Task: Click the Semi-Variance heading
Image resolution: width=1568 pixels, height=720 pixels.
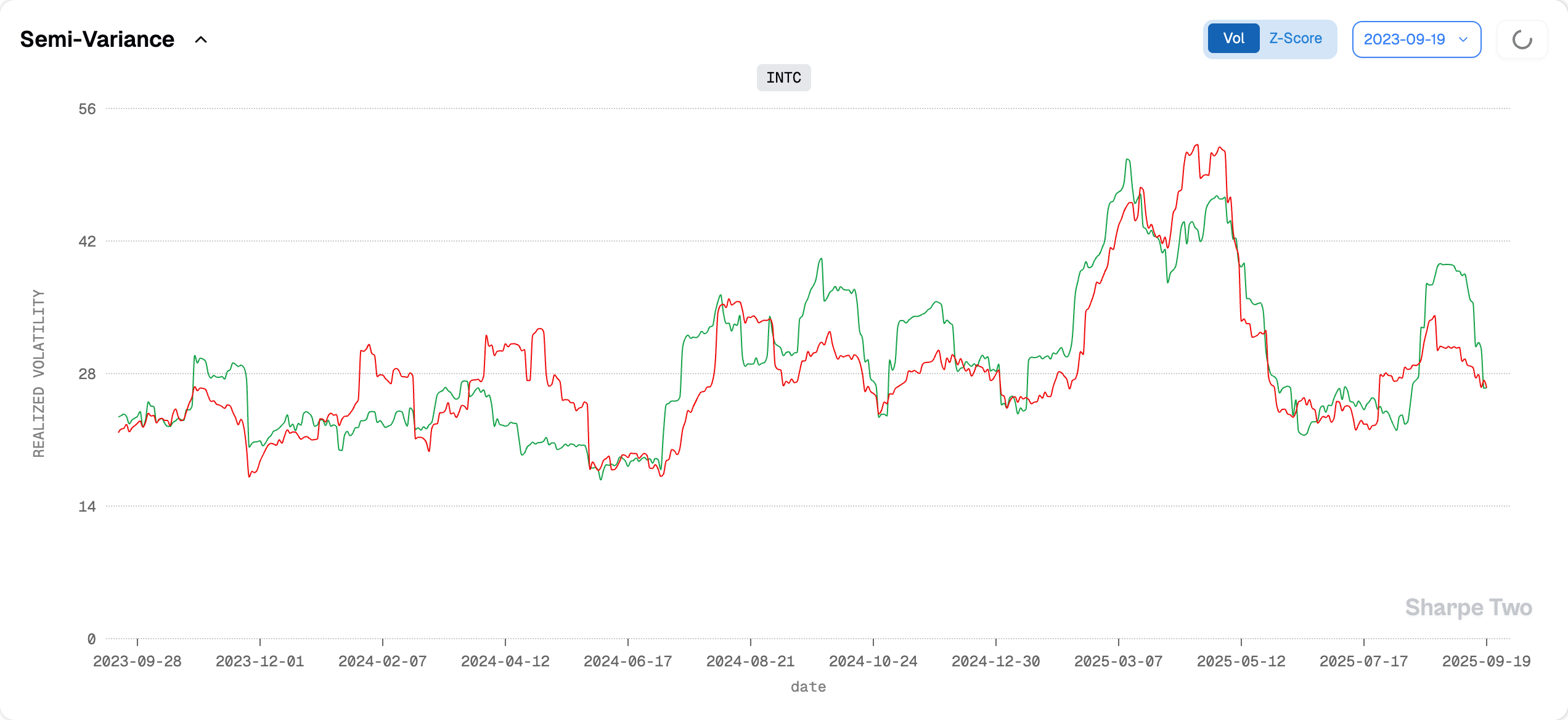Action: (x=97, y=39)
